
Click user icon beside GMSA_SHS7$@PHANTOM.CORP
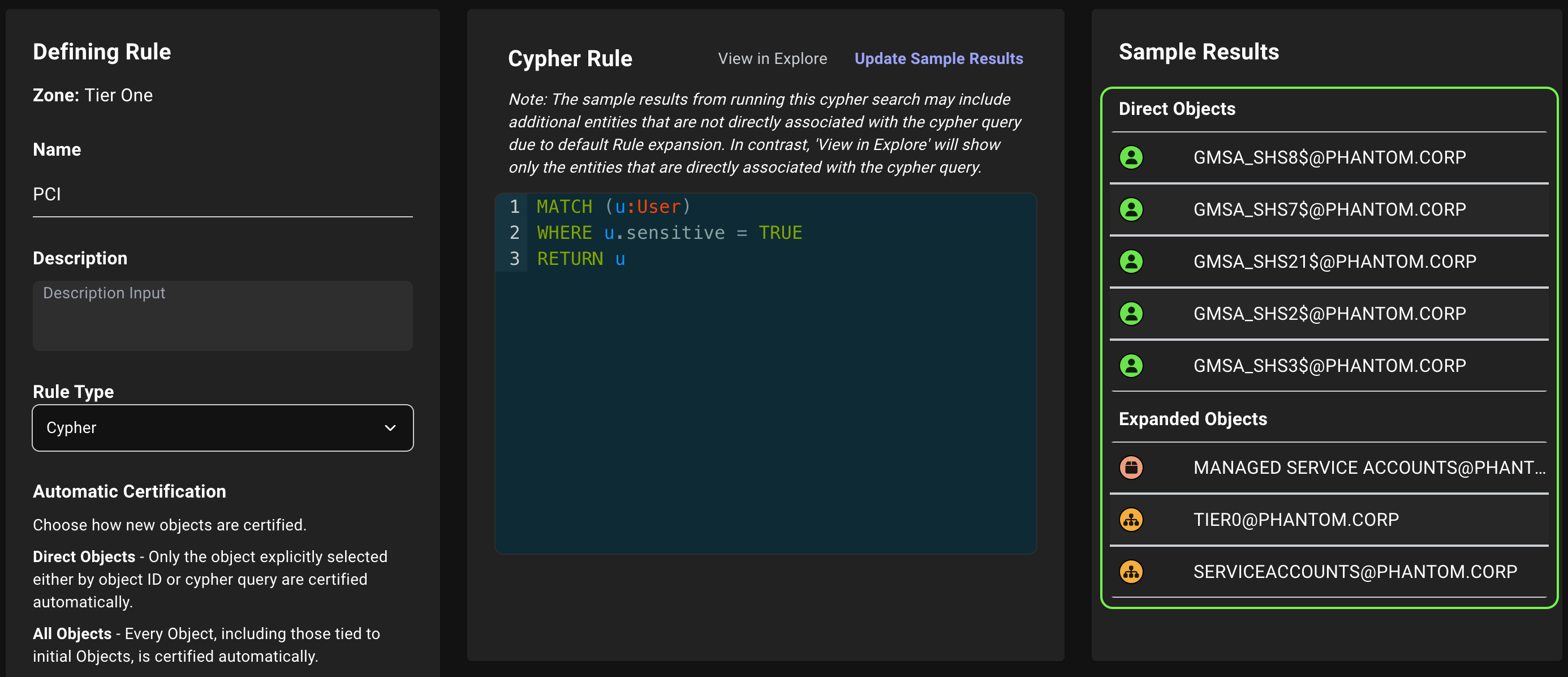coord(1131,209)
